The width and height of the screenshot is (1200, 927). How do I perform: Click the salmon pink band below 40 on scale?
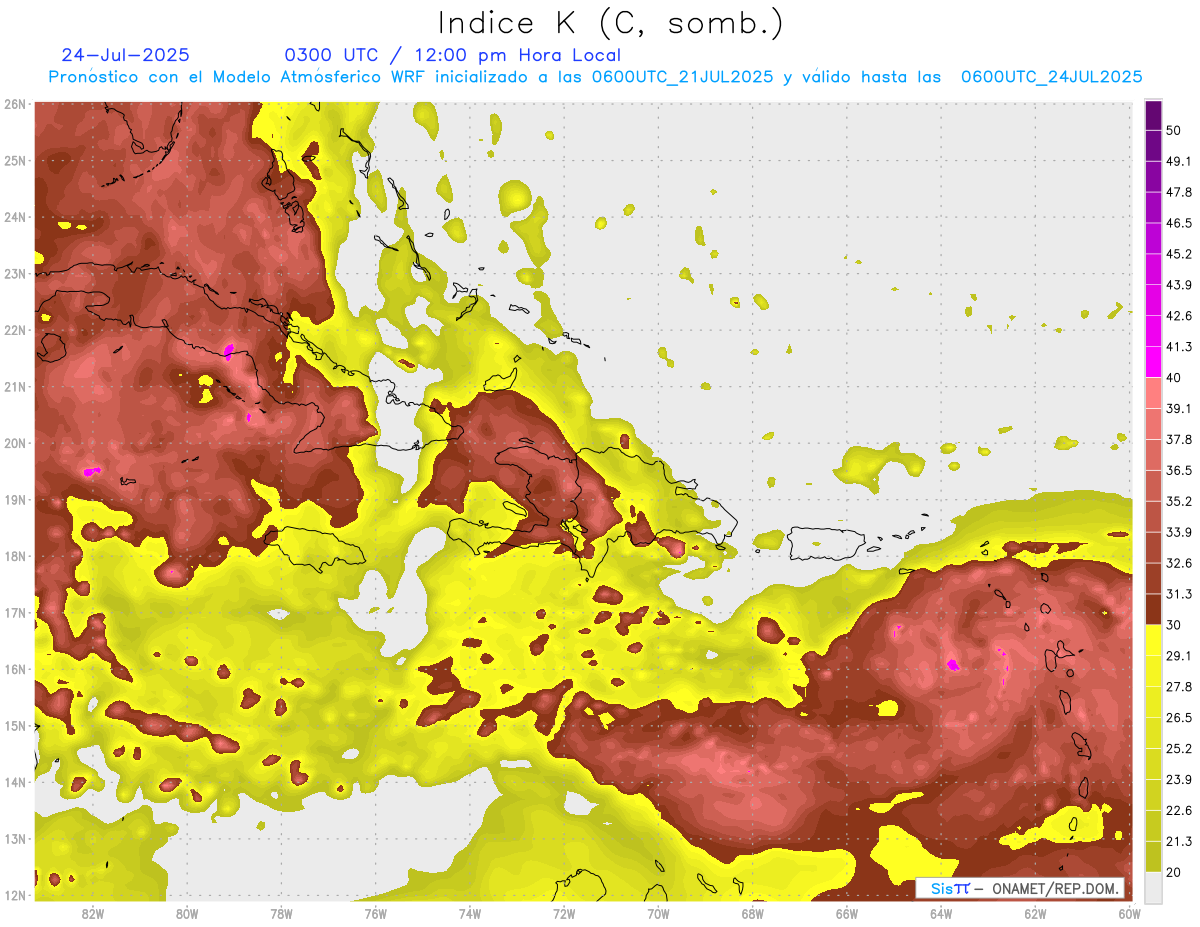pyautogui.click(x=1153, y=392)
